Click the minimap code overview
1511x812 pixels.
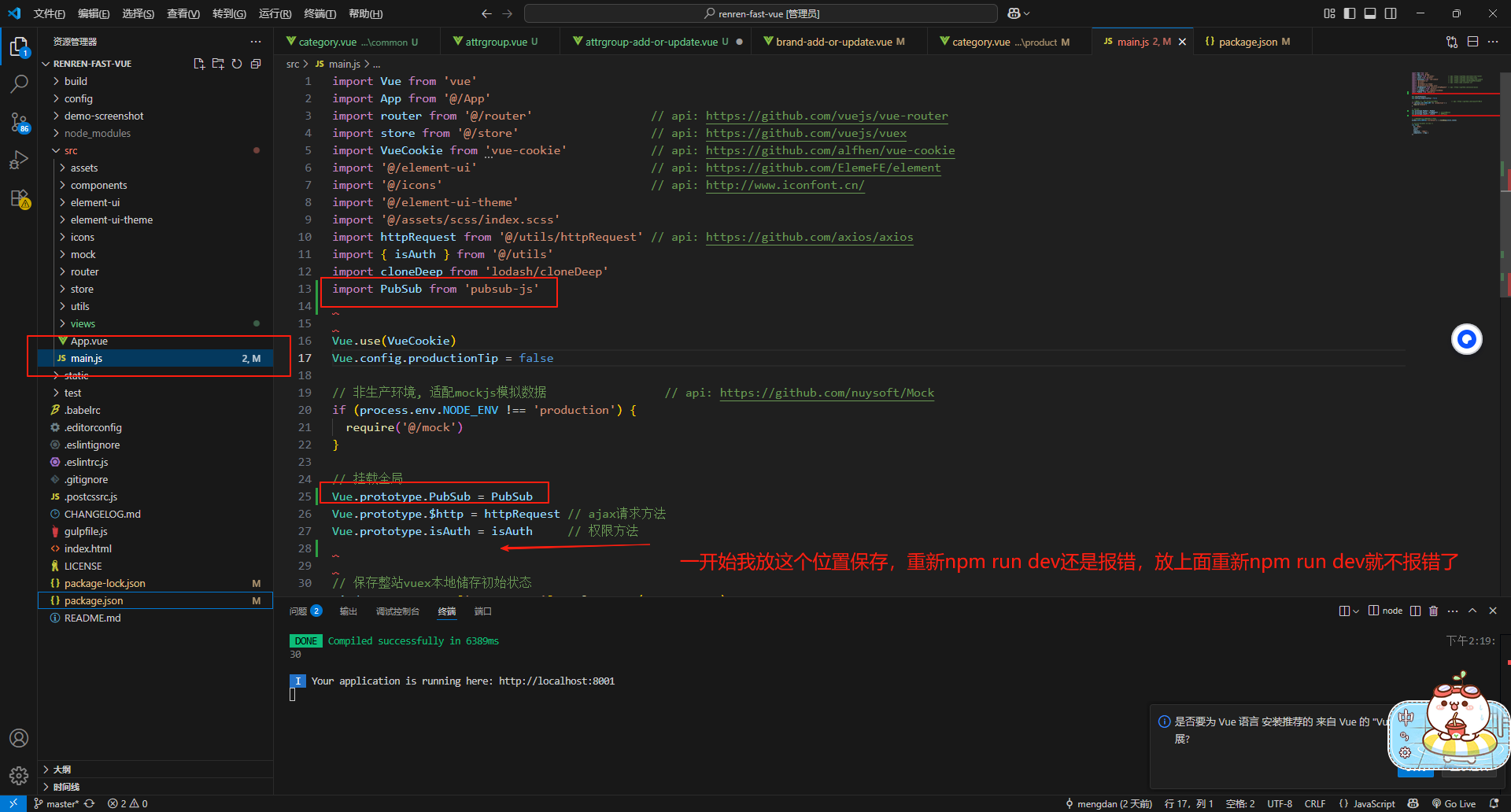[1452, 105]
